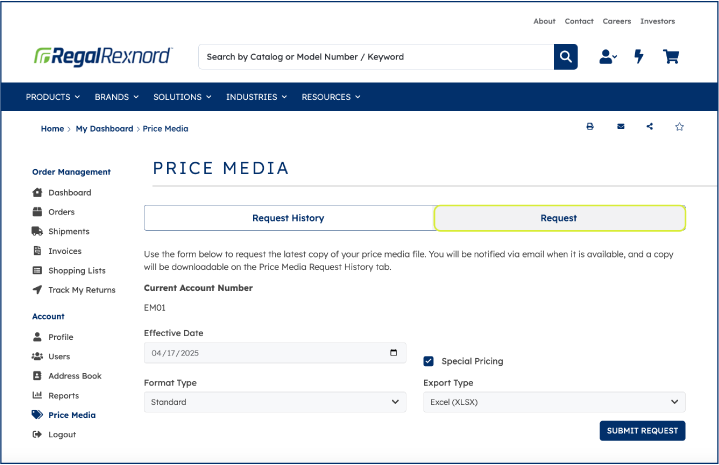719x465 pixels.
Task: Click the Shipments truck icon
Action: point(37,231)
